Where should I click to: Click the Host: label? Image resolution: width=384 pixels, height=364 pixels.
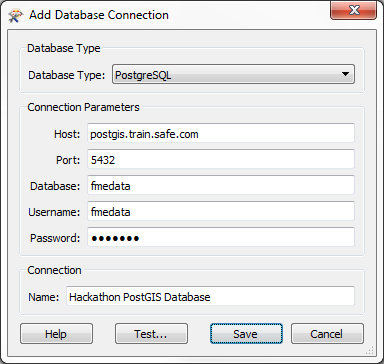point(67,134)
